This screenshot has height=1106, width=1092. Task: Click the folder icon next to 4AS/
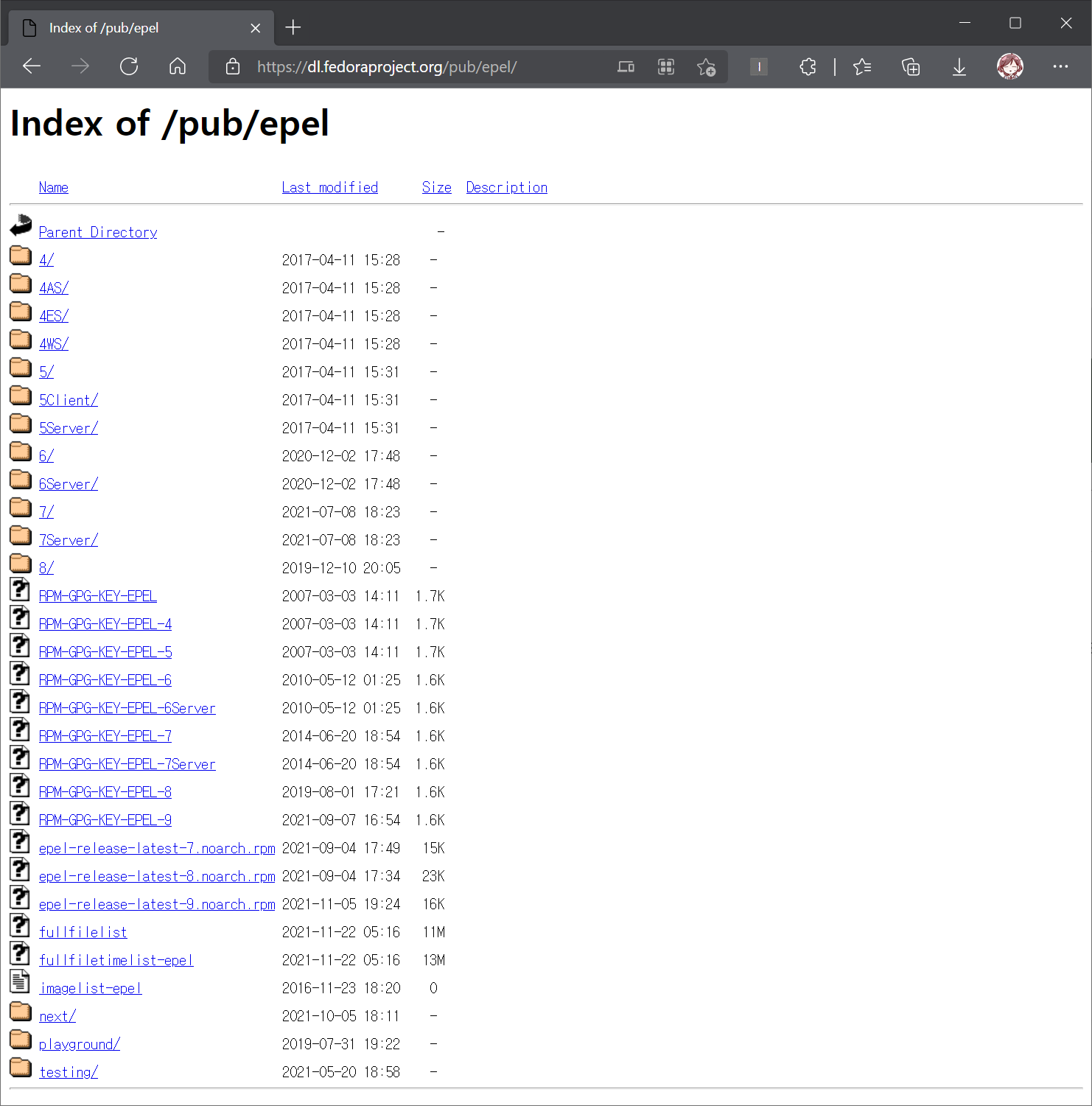click(21, 283)
